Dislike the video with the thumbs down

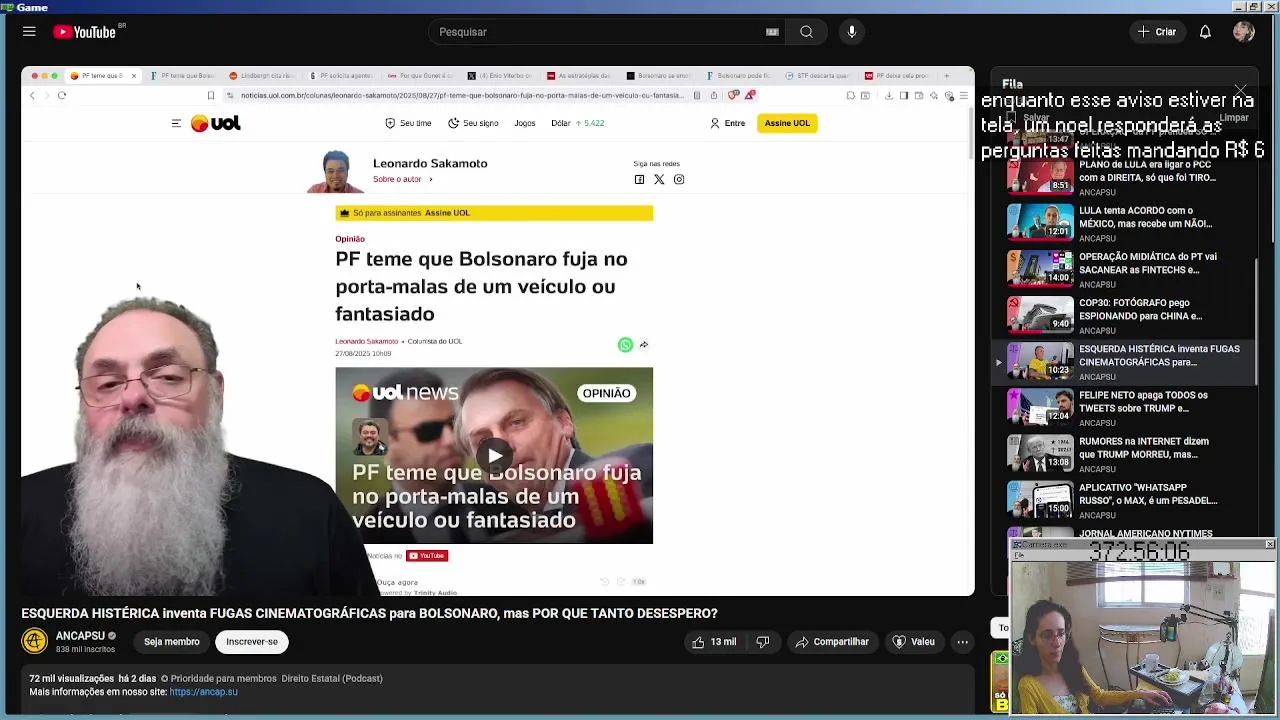pyautogui.click(x=762, y=642)
